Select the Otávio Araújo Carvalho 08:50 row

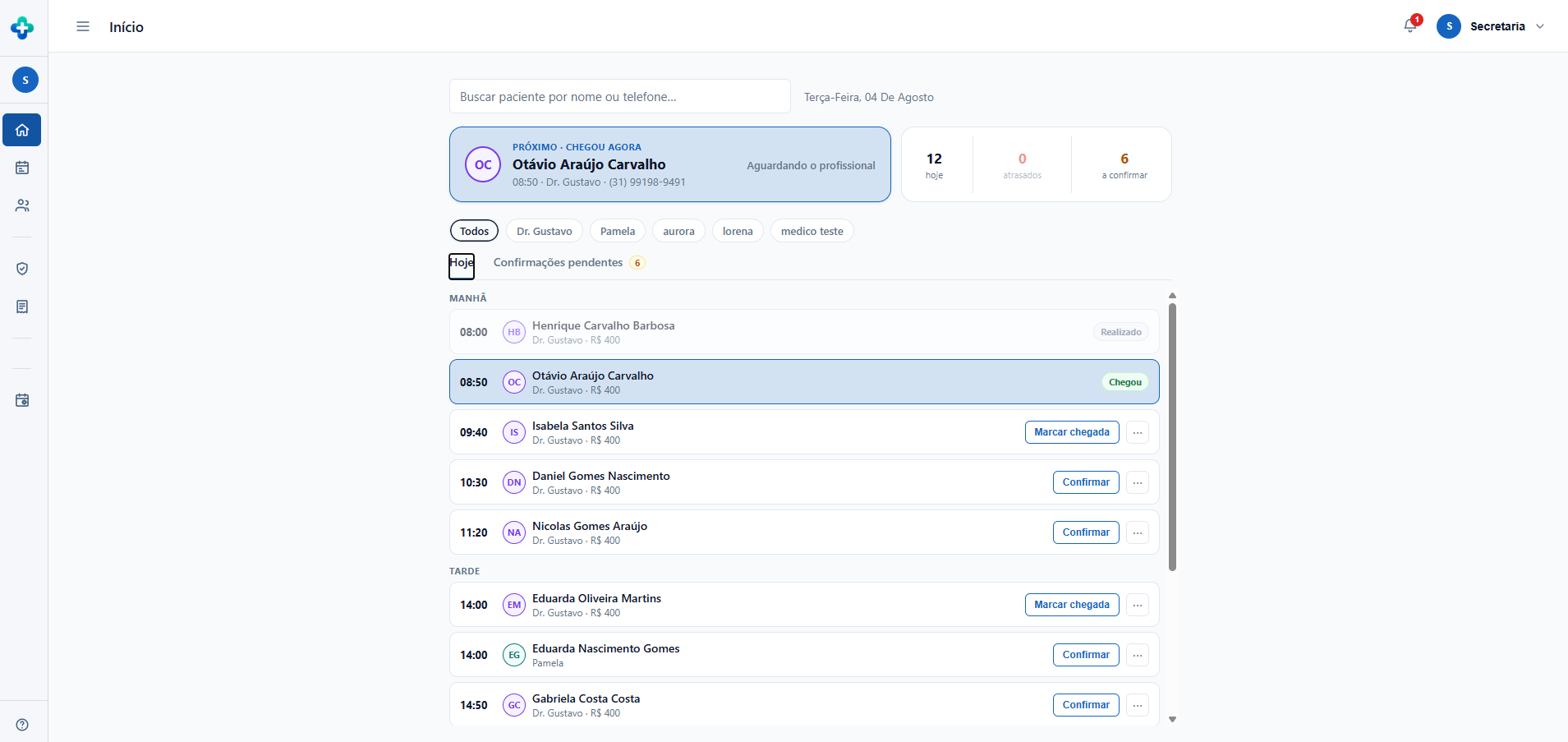tap(804, 382)
